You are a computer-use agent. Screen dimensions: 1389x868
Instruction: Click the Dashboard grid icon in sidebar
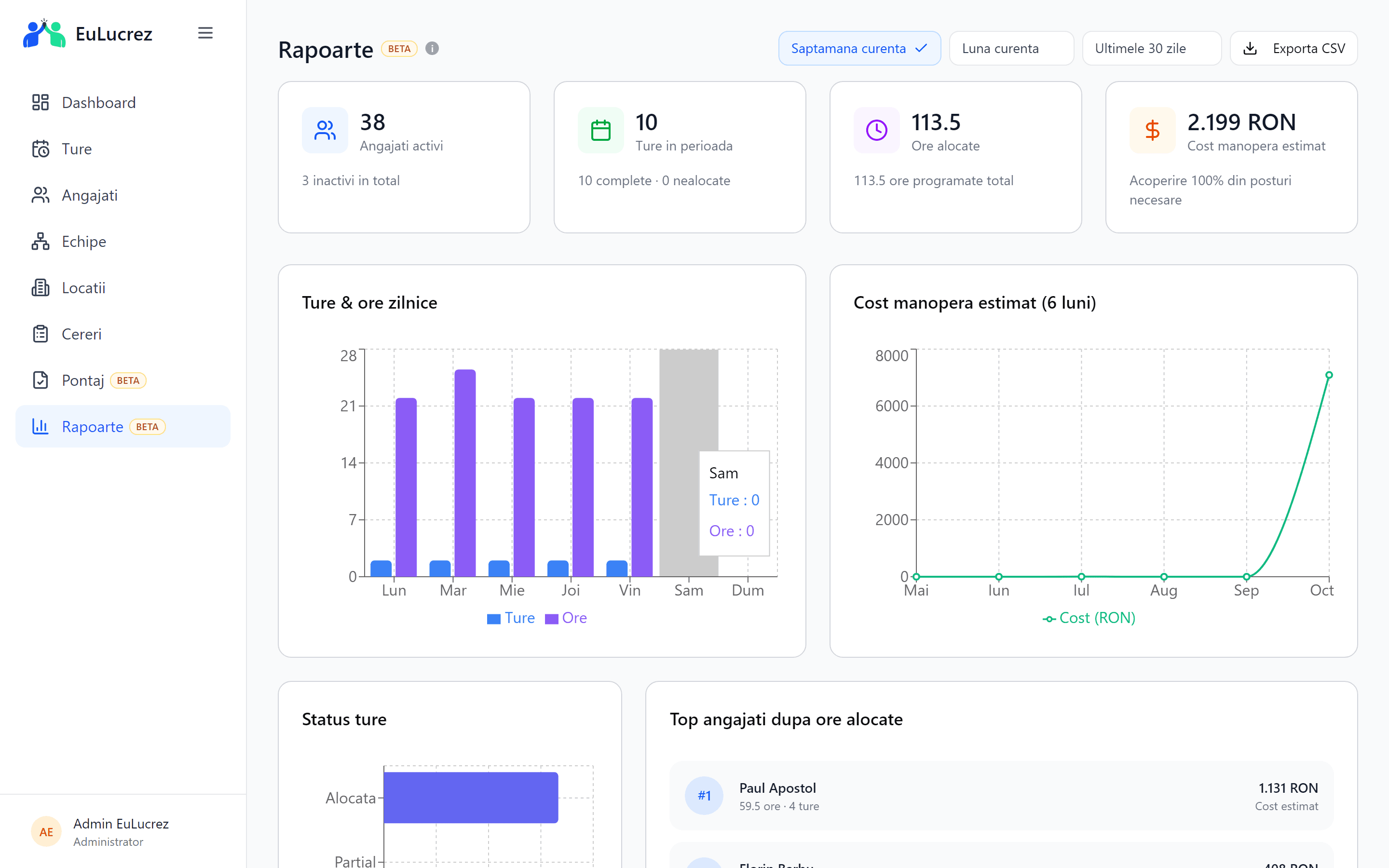[40, 103]
